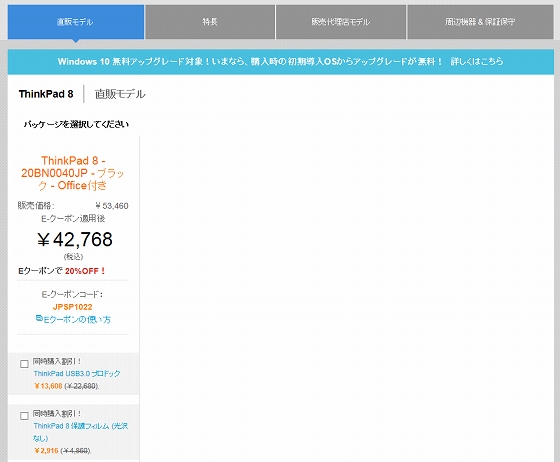This screenshot has height=462, width=560.
Task: Select the 直販モデル tab
Action: [76, 22]
